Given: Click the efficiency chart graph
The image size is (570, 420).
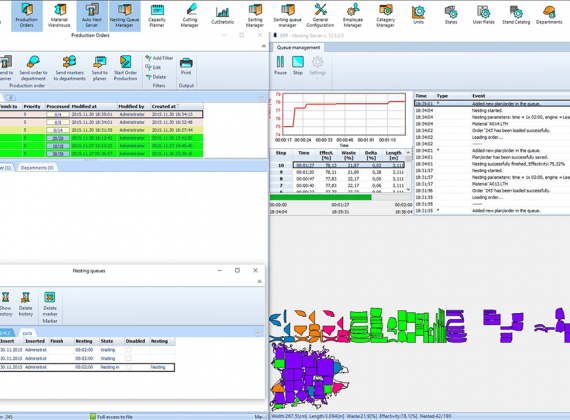Looking at the screenshot, I should [344, 114].
